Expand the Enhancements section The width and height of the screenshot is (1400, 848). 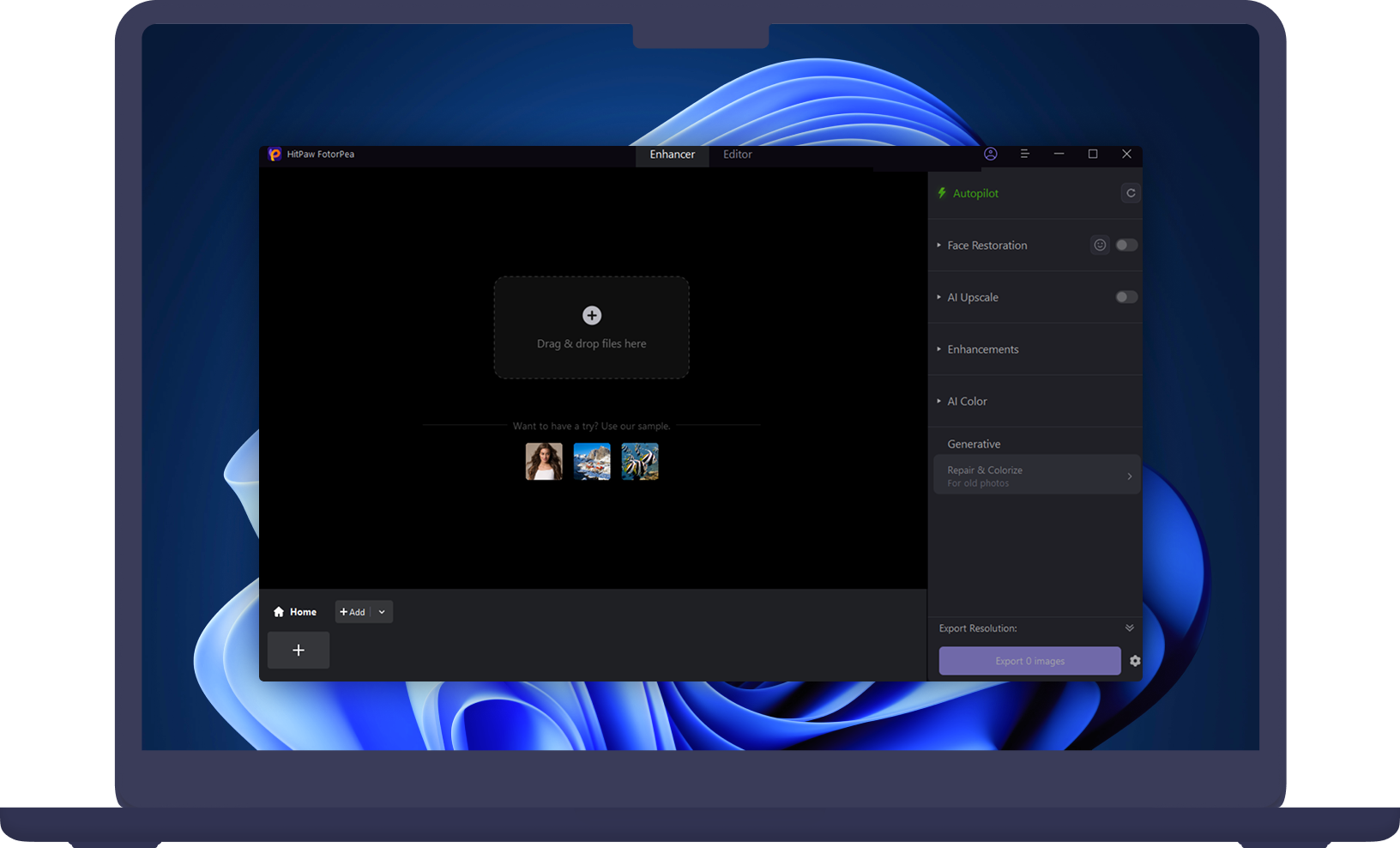coord(982,349)
